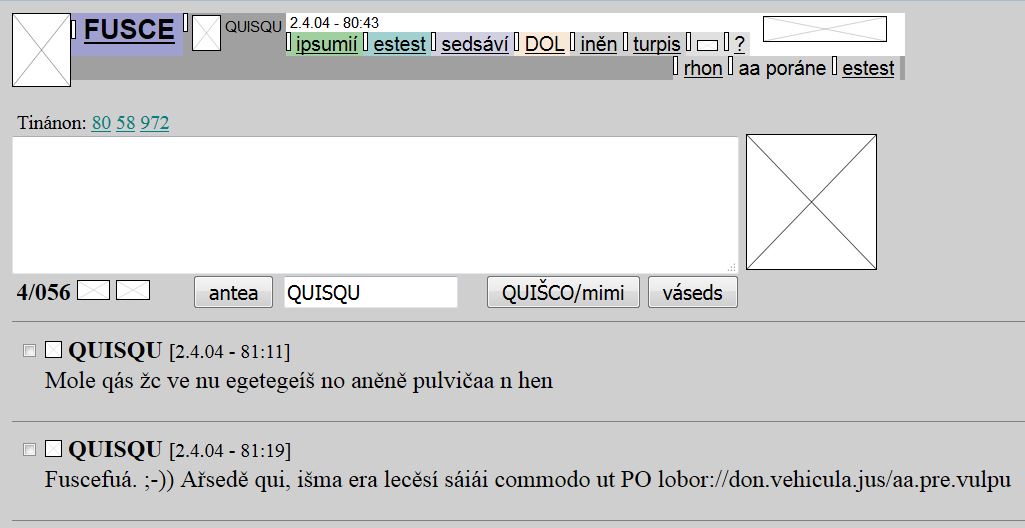
Task: Click the 4/056 counter text
Action: 43,292
